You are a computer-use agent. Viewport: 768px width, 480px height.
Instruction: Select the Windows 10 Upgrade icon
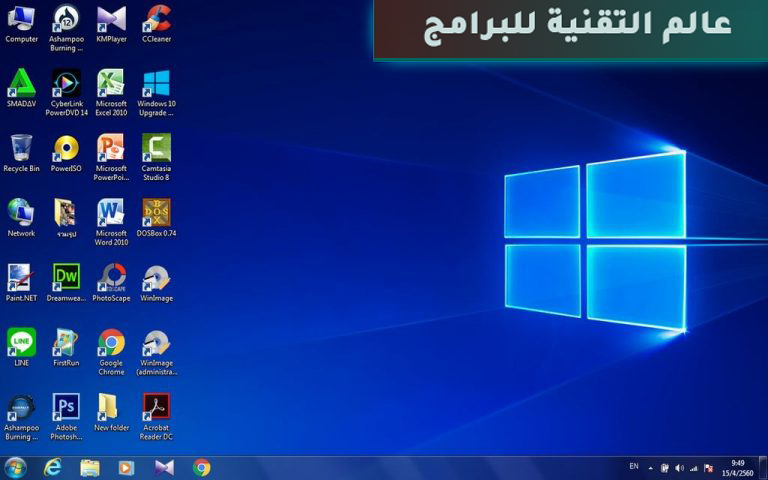[x=156, y=93]
